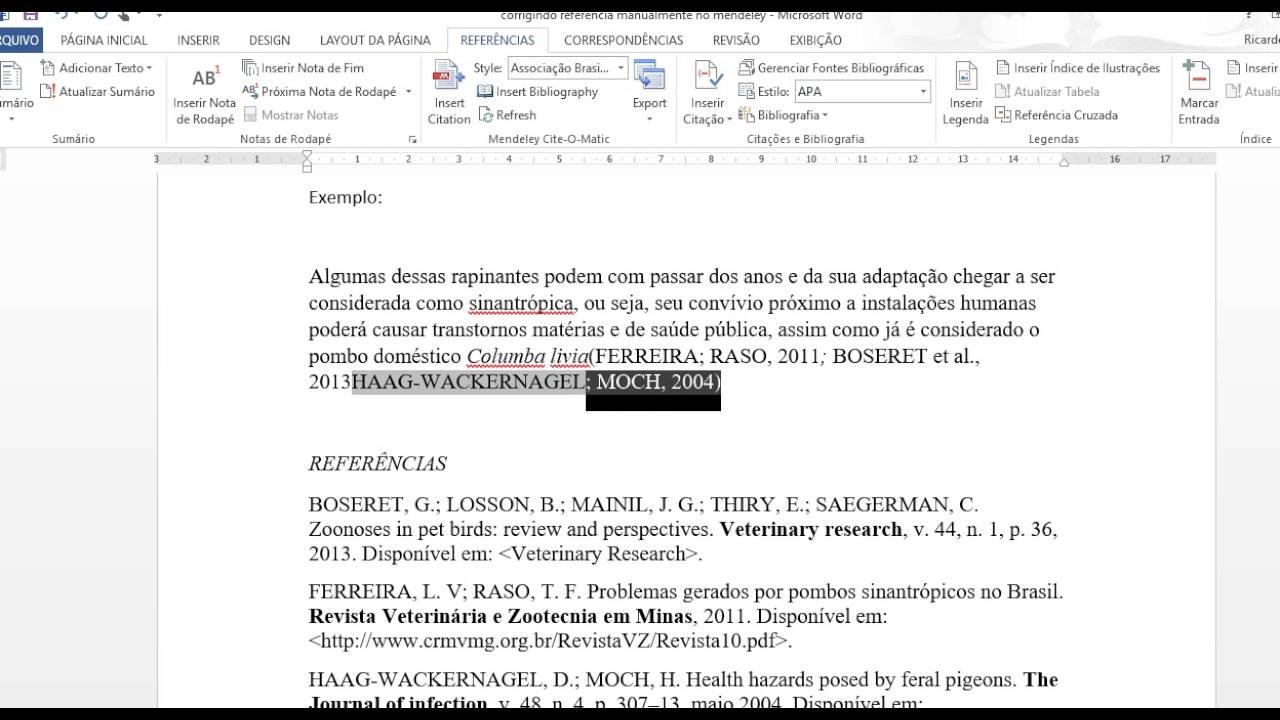Click Próxima Nota de Rodapé button
The width and height of the screenshot is (1280, 720).
[x=319, y=91]
